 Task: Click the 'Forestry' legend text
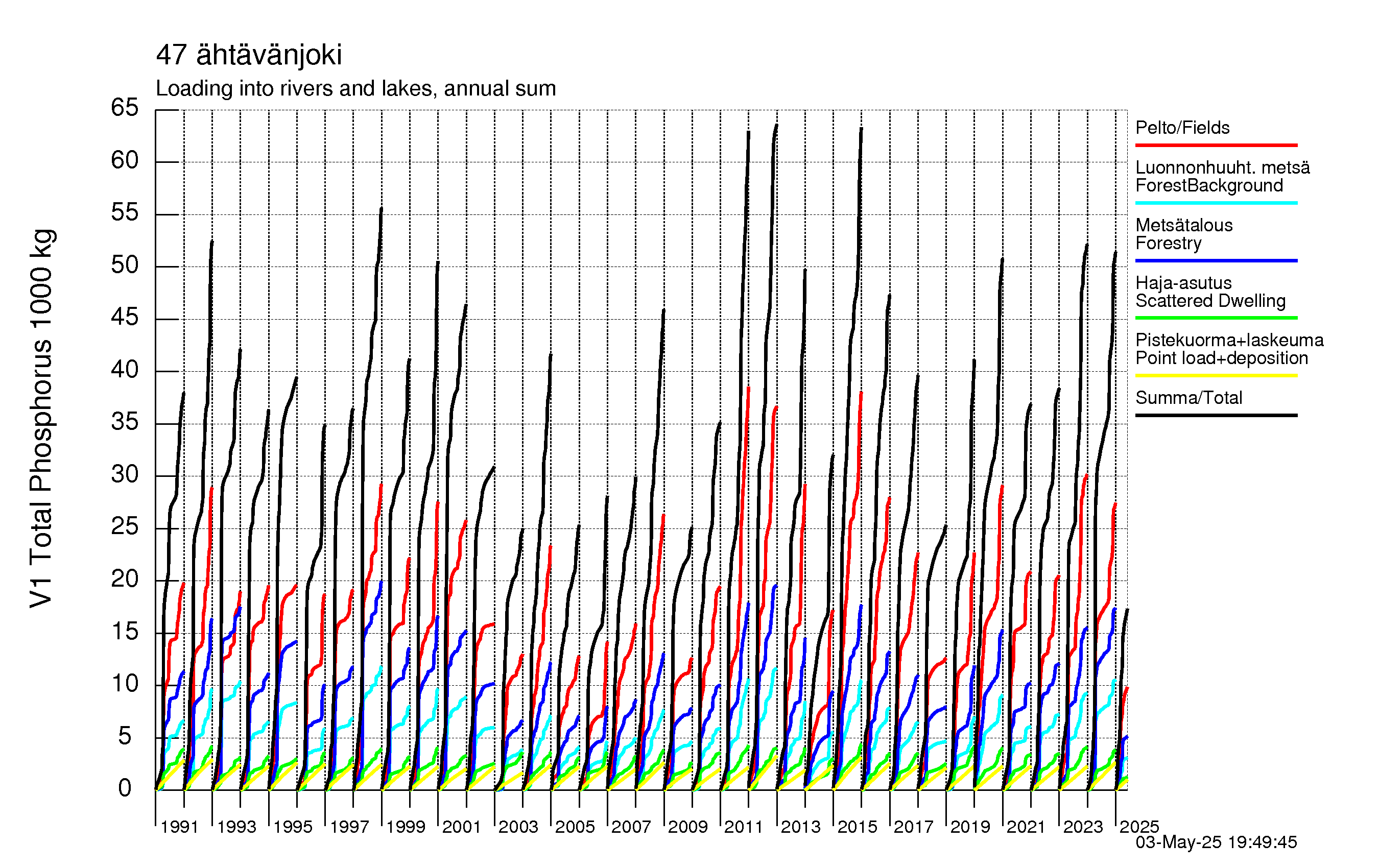(x=1168, y=244)
